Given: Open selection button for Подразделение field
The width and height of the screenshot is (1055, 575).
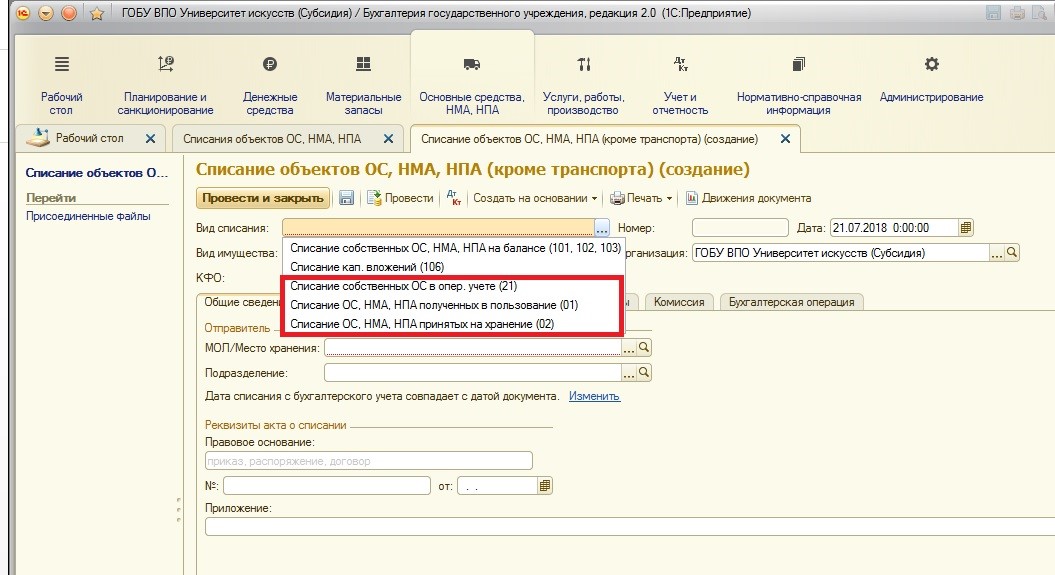Looking at the screenshot, I should click(x=629, y=372).
